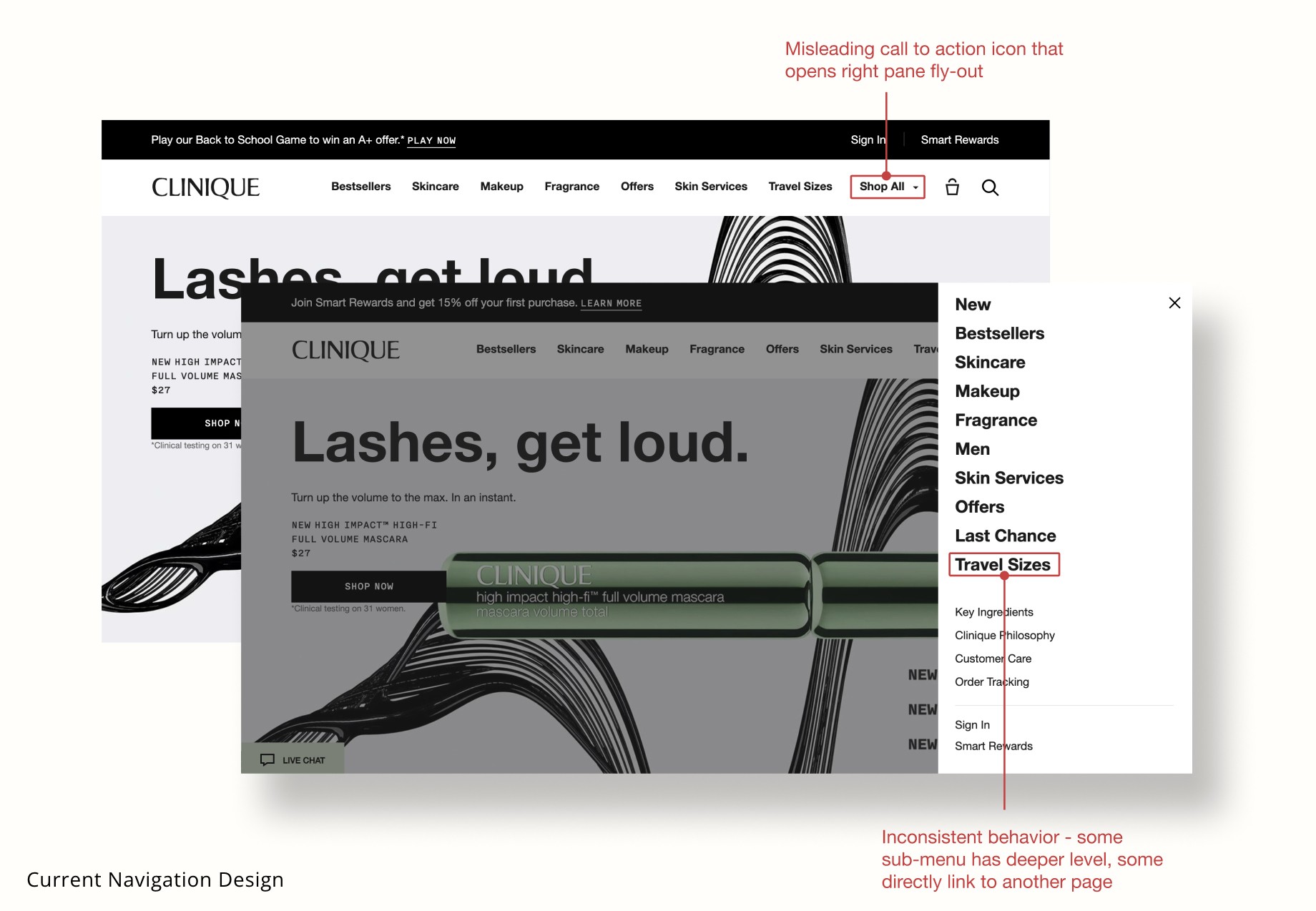Click Fragrance in the dimmed front window nav
The width and height of the screenshot is (1316, 911).
point(717,349)
